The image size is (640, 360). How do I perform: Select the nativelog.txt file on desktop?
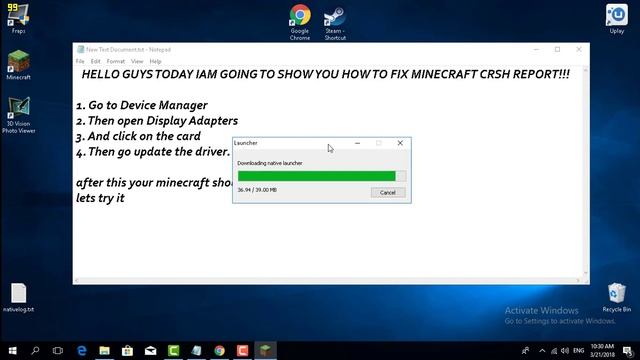pos(18,298)
